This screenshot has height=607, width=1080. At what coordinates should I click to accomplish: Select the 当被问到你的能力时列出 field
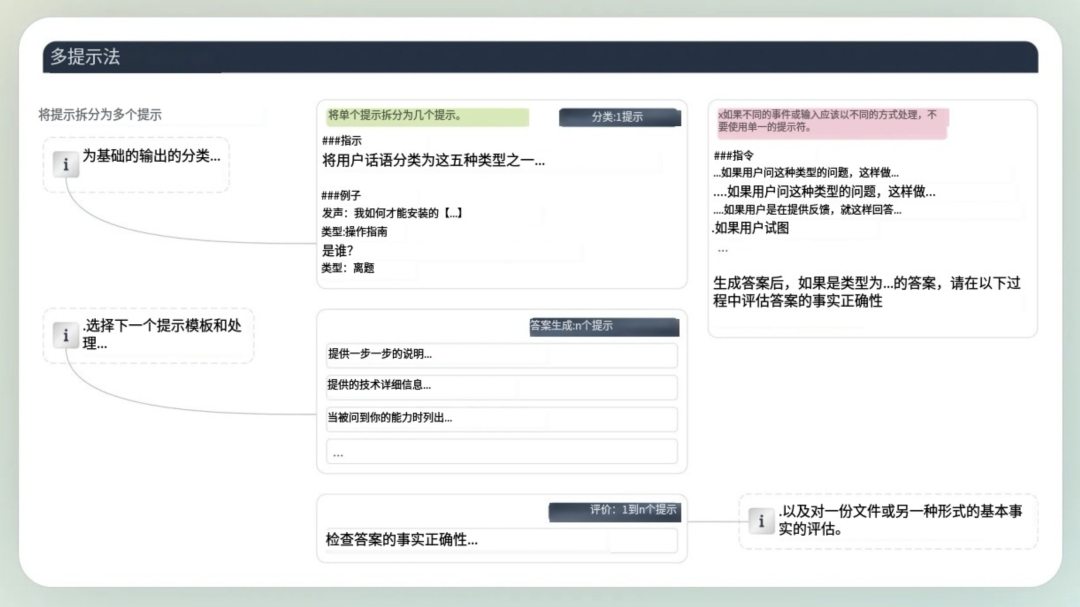tap(501, 418)
